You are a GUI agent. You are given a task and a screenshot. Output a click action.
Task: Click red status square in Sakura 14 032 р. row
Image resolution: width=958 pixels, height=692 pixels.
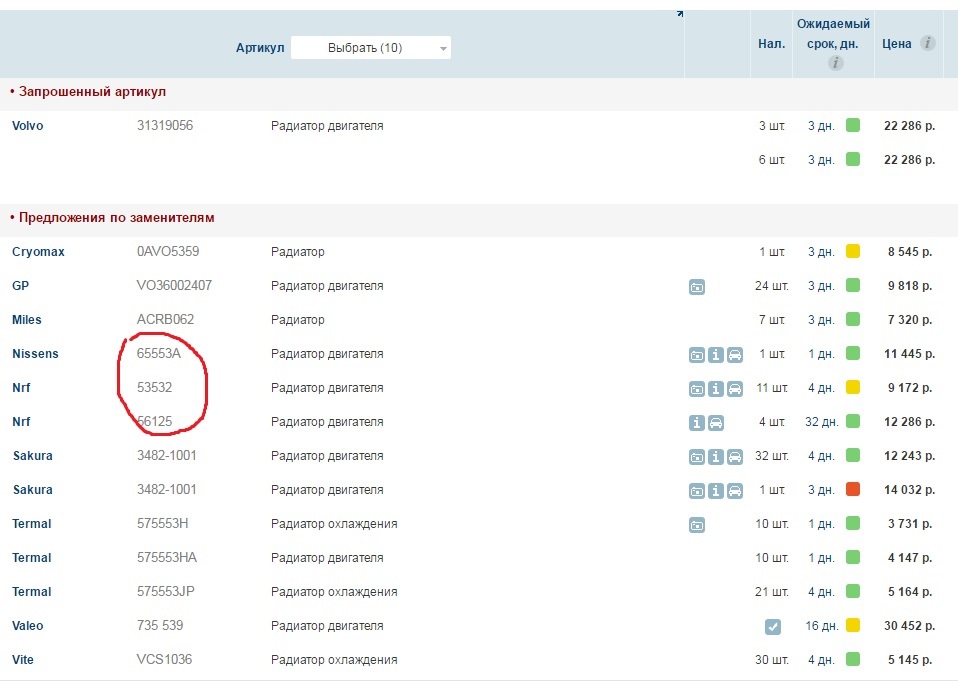pos(853,489)
